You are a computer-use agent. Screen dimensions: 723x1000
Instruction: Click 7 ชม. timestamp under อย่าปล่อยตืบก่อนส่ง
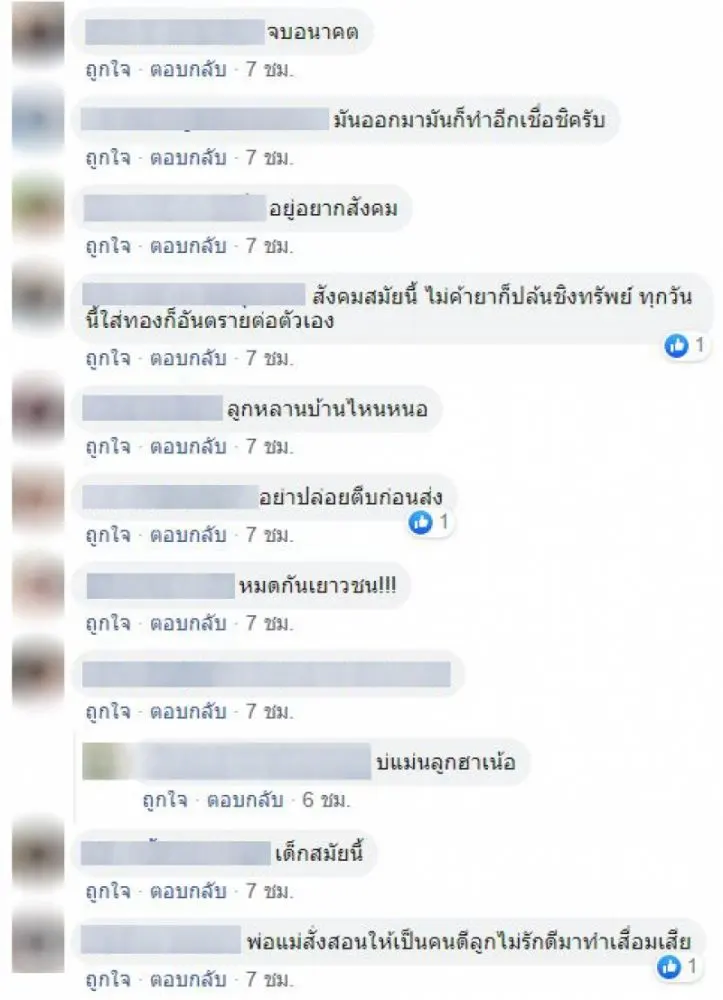pos(270,534)
